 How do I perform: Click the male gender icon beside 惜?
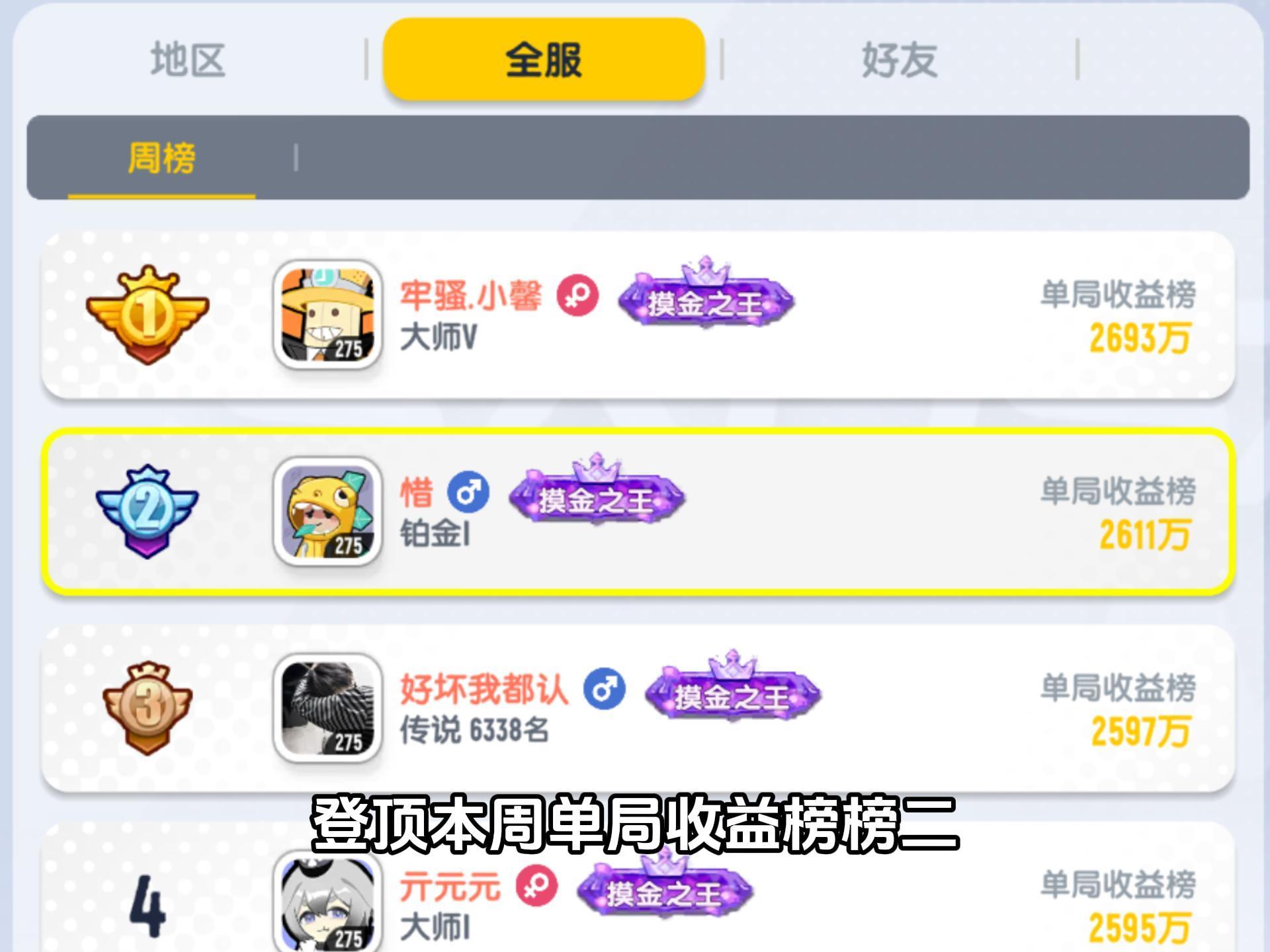pos(468,493)
